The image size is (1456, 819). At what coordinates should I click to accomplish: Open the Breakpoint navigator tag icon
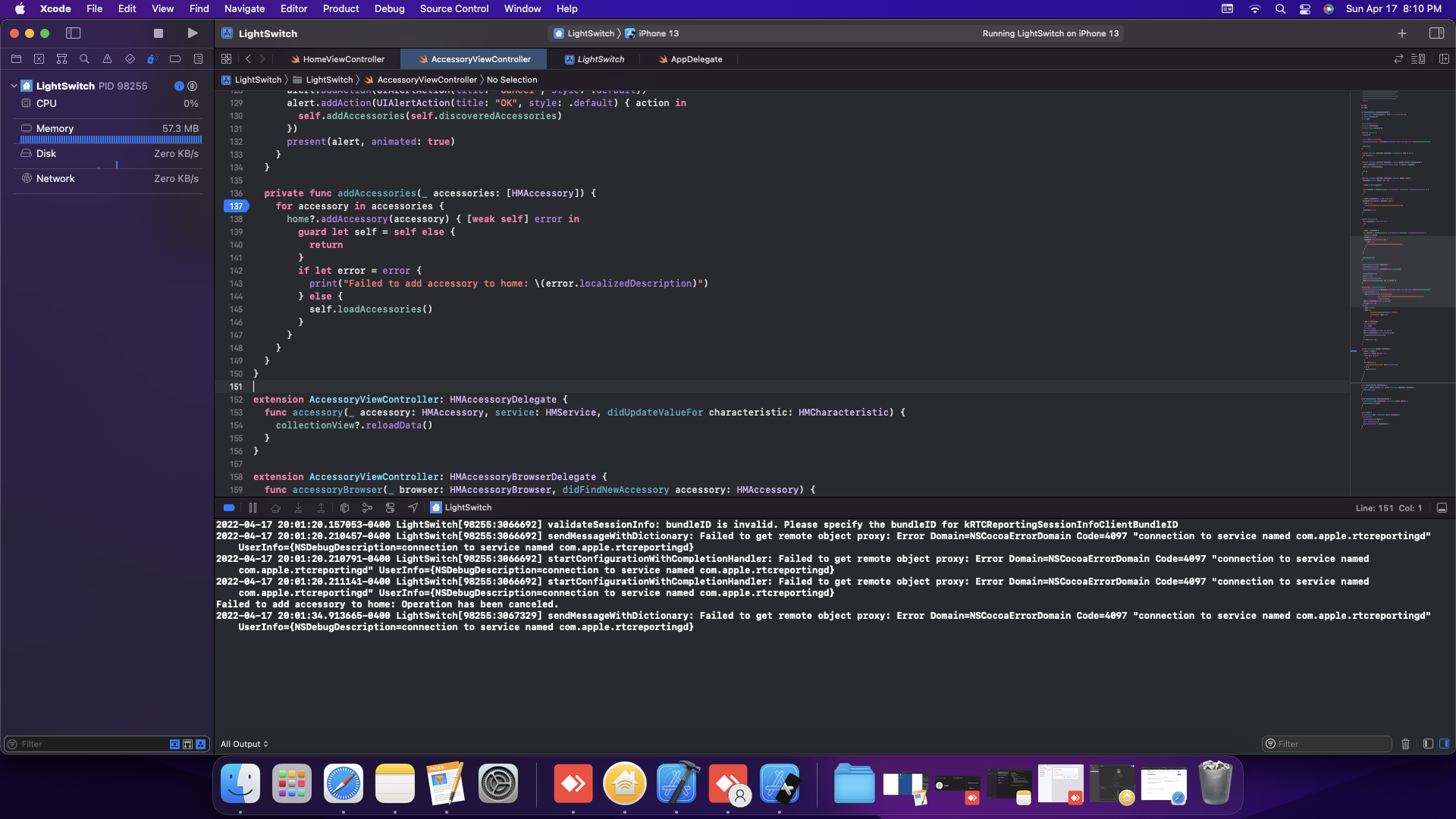175,59
